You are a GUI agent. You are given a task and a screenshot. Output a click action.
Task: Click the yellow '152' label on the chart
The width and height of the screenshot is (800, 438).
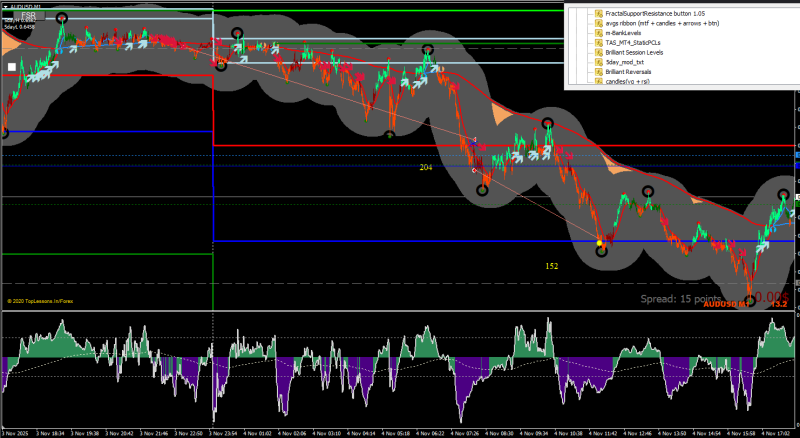pos(552,266)
